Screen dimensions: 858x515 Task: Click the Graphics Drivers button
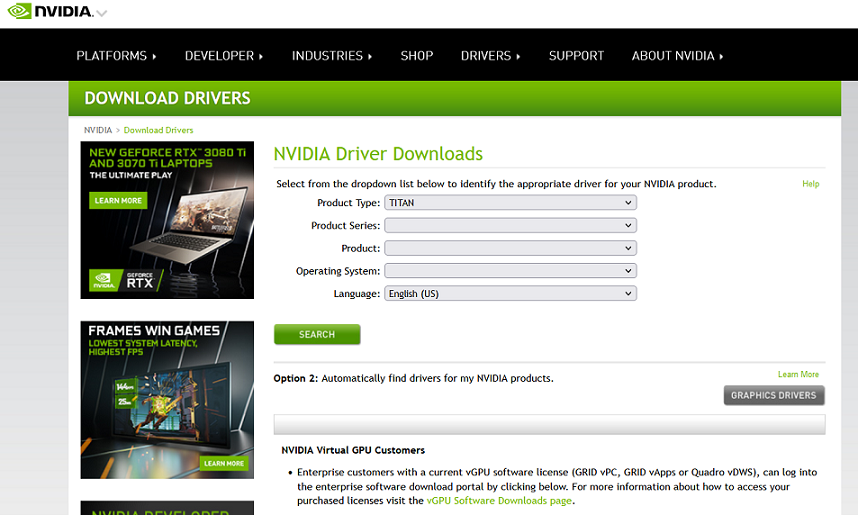click(x=774, y=395)
